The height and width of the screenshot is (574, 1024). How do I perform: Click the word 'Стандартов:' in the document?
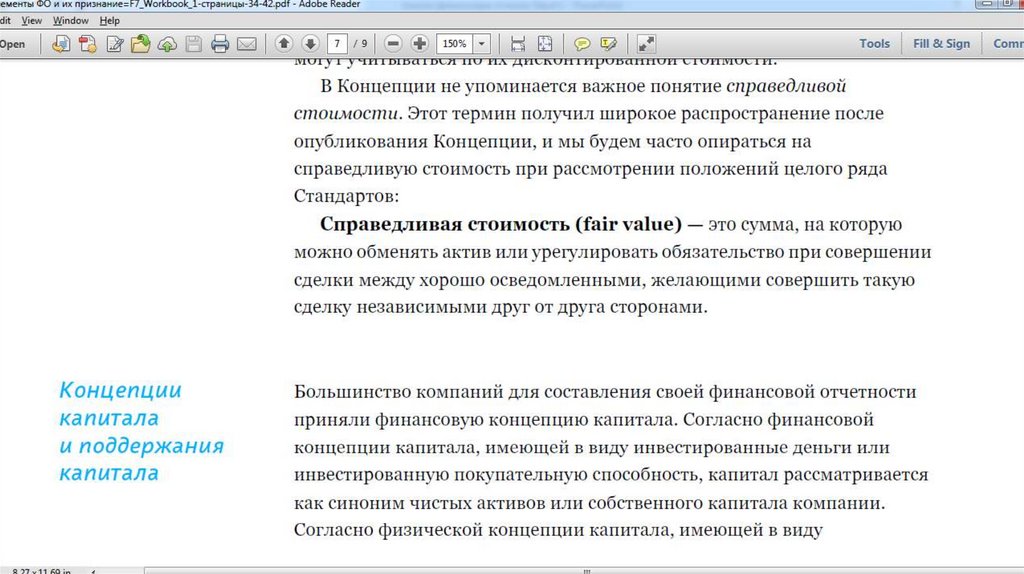(x=346, y=196)
